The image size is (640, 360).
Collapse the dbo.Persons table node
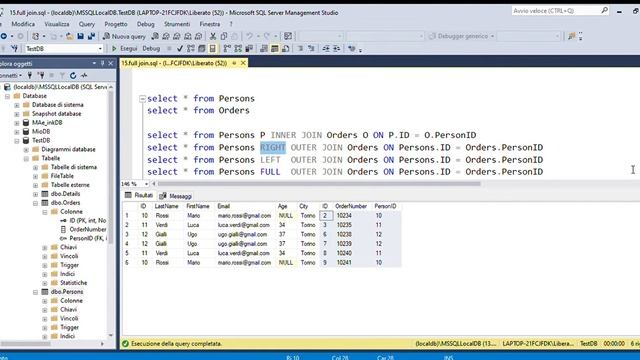coord(36,292)
